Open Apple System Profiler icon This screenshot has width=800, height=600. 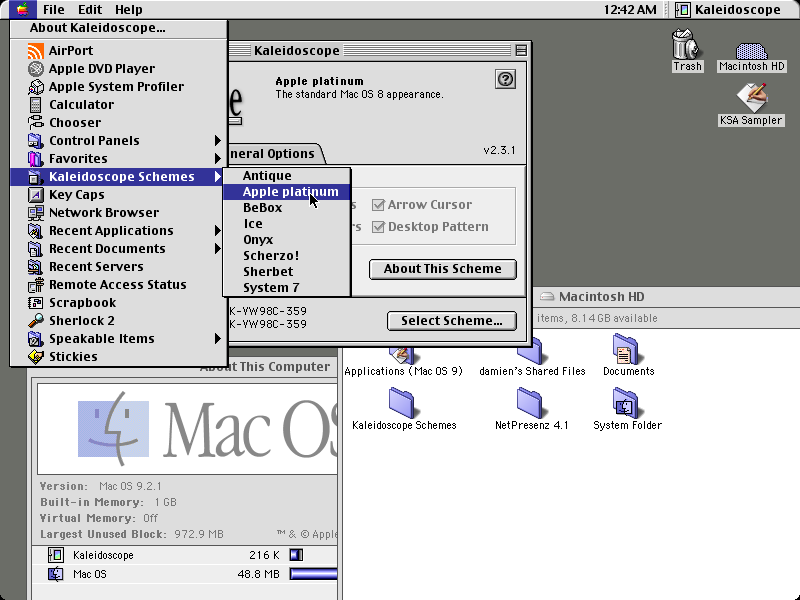click(x=36, y=87)
